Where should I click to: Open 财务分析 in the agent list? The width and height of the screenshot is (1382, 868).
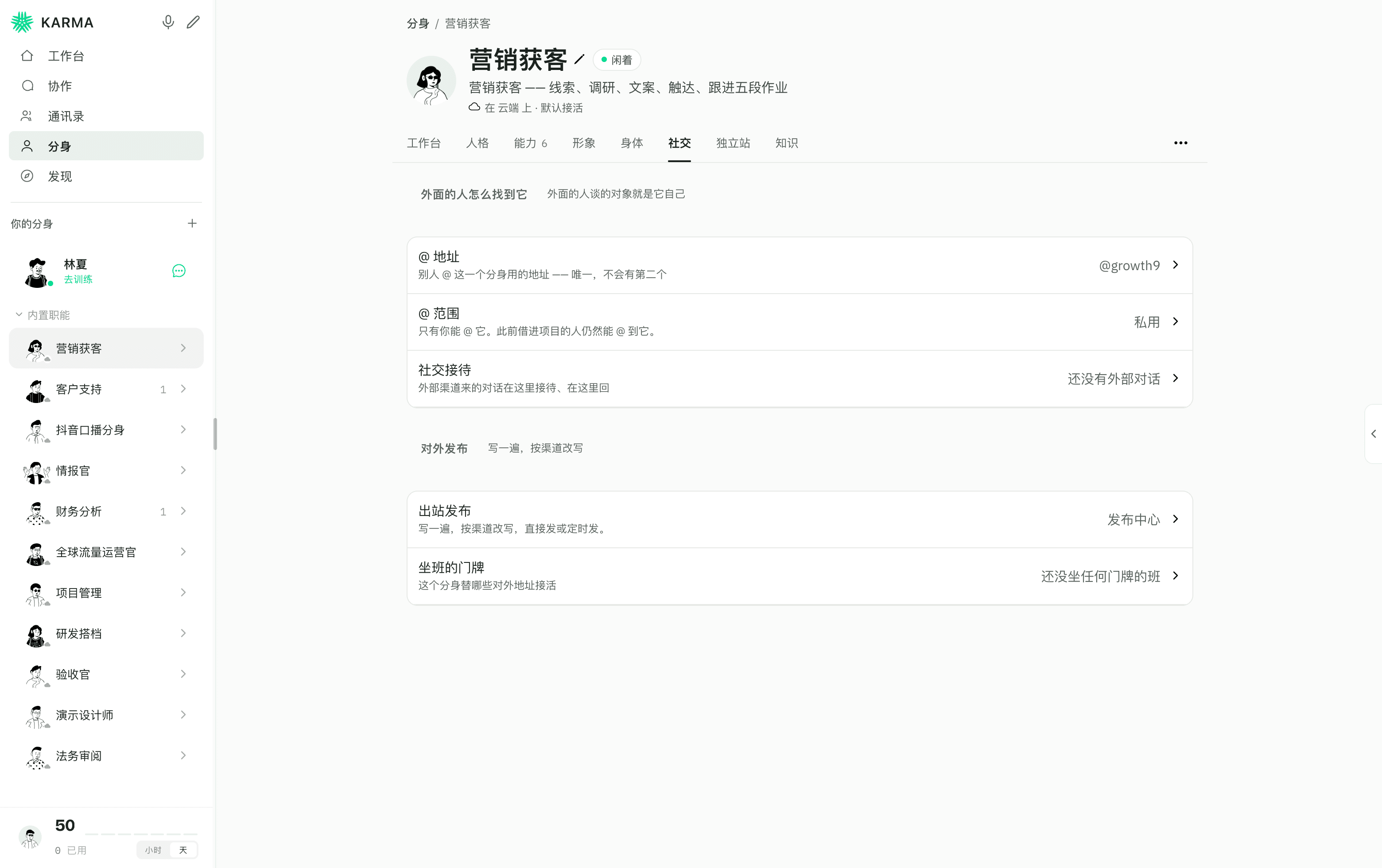pyautogui.click(x=106, y=511)
